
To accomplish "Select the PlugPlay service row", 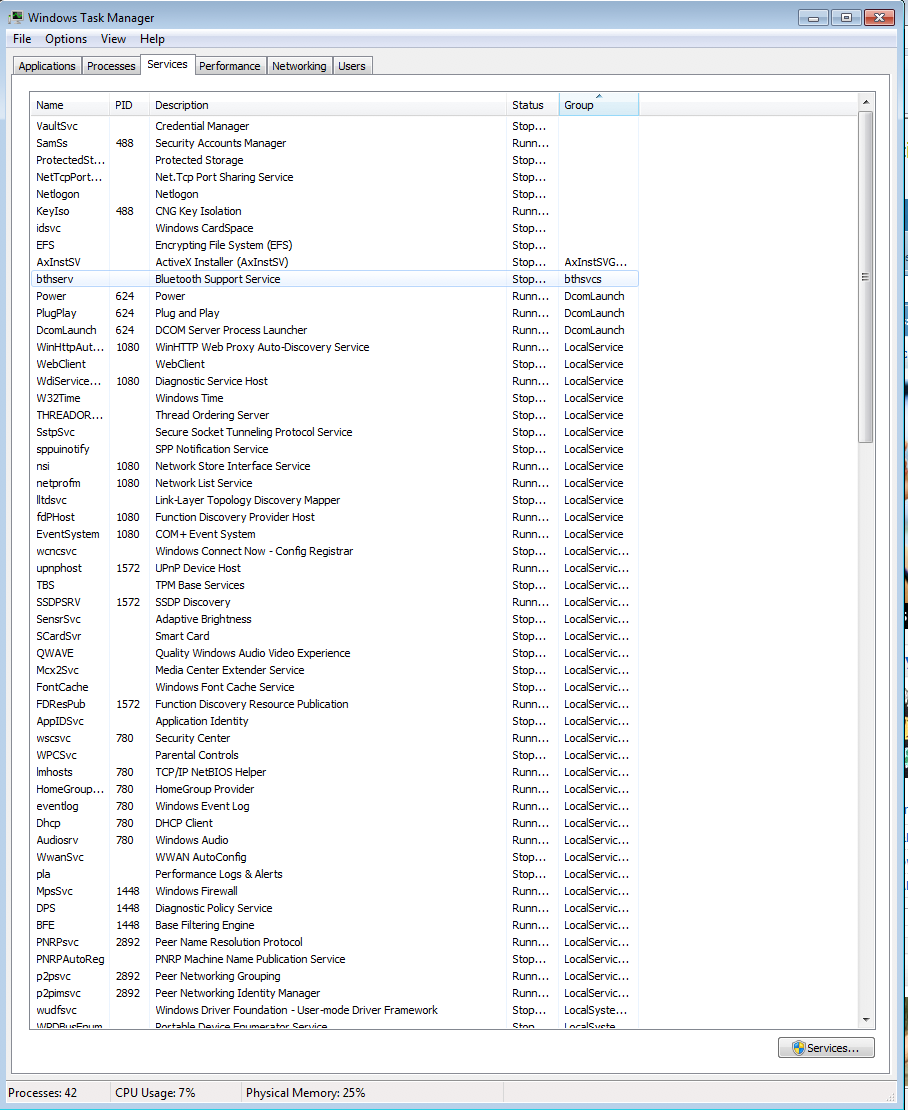I will pyautogui.click(x=335, y=313).
